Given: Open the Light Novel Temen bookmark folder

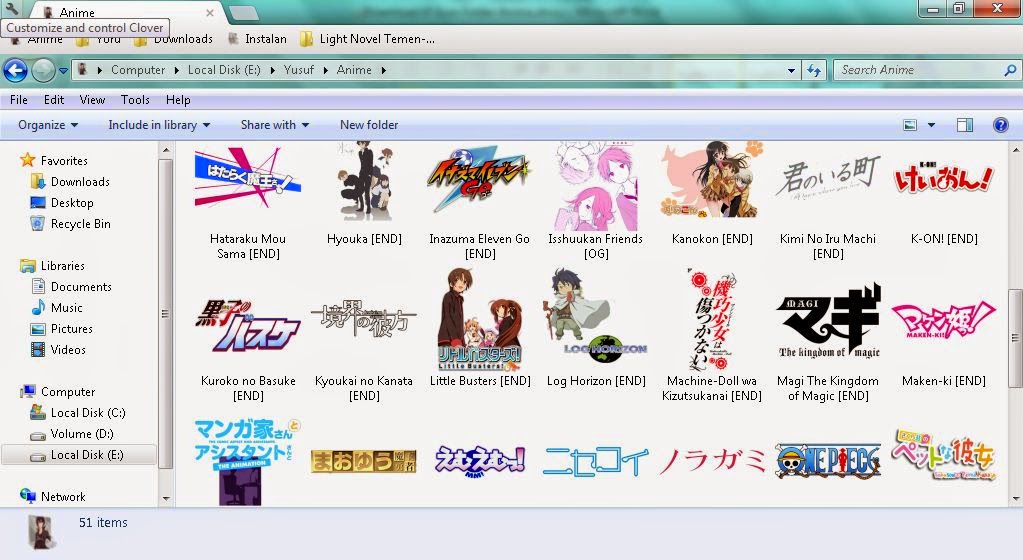Looking at the screenshot, I should tap(368, 39).
